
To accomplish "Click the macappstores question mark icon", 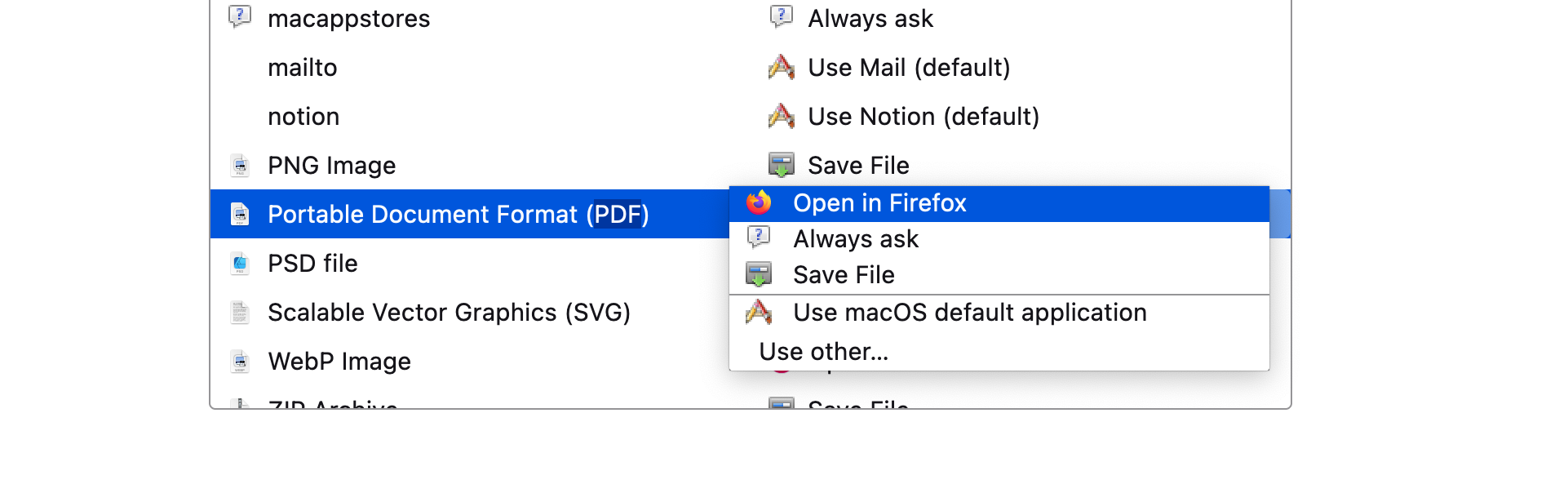I will tap(240, 17).
